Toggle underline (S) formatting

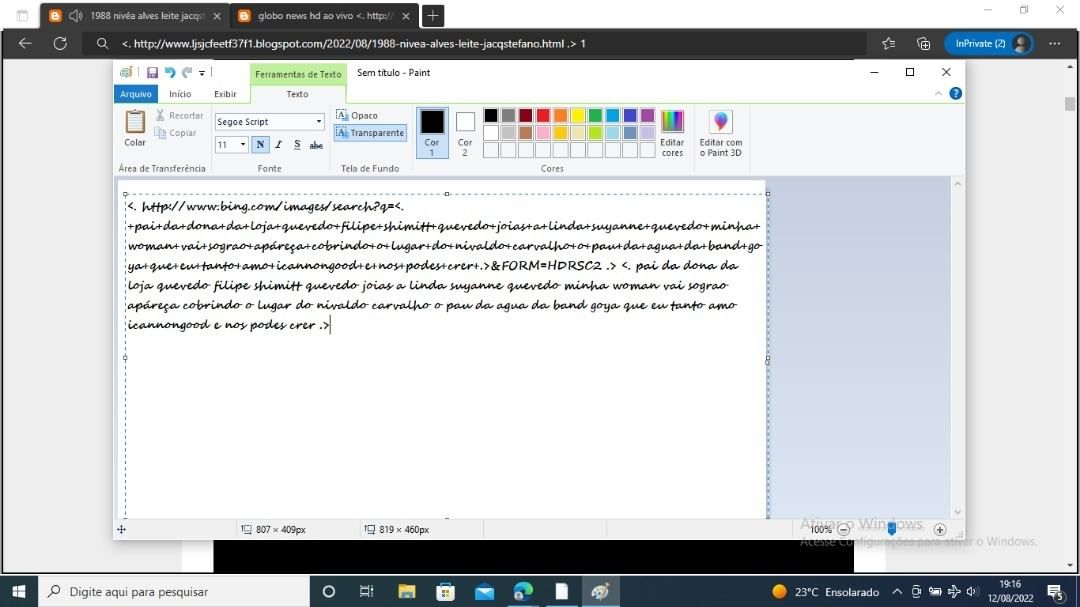[x=297, y=145]
